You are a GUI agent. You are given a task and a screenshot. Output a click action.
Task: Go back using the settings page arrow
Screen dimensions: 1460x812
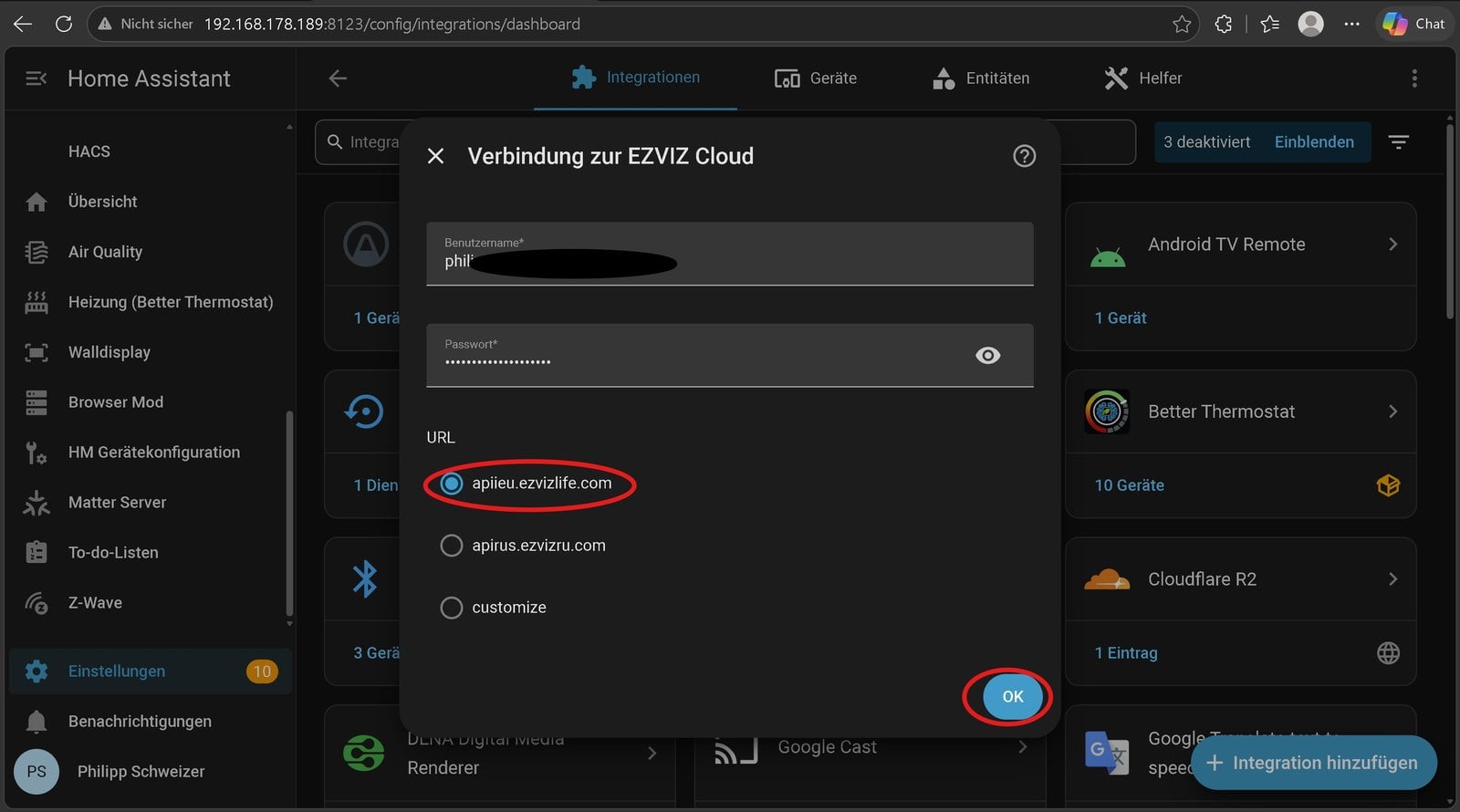[338, 78]
